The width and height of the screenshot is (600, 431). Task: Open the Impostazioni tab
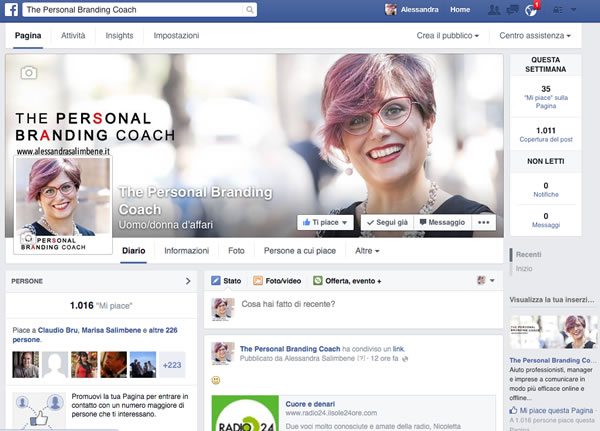pyautogui.click(x=176, y=36)
